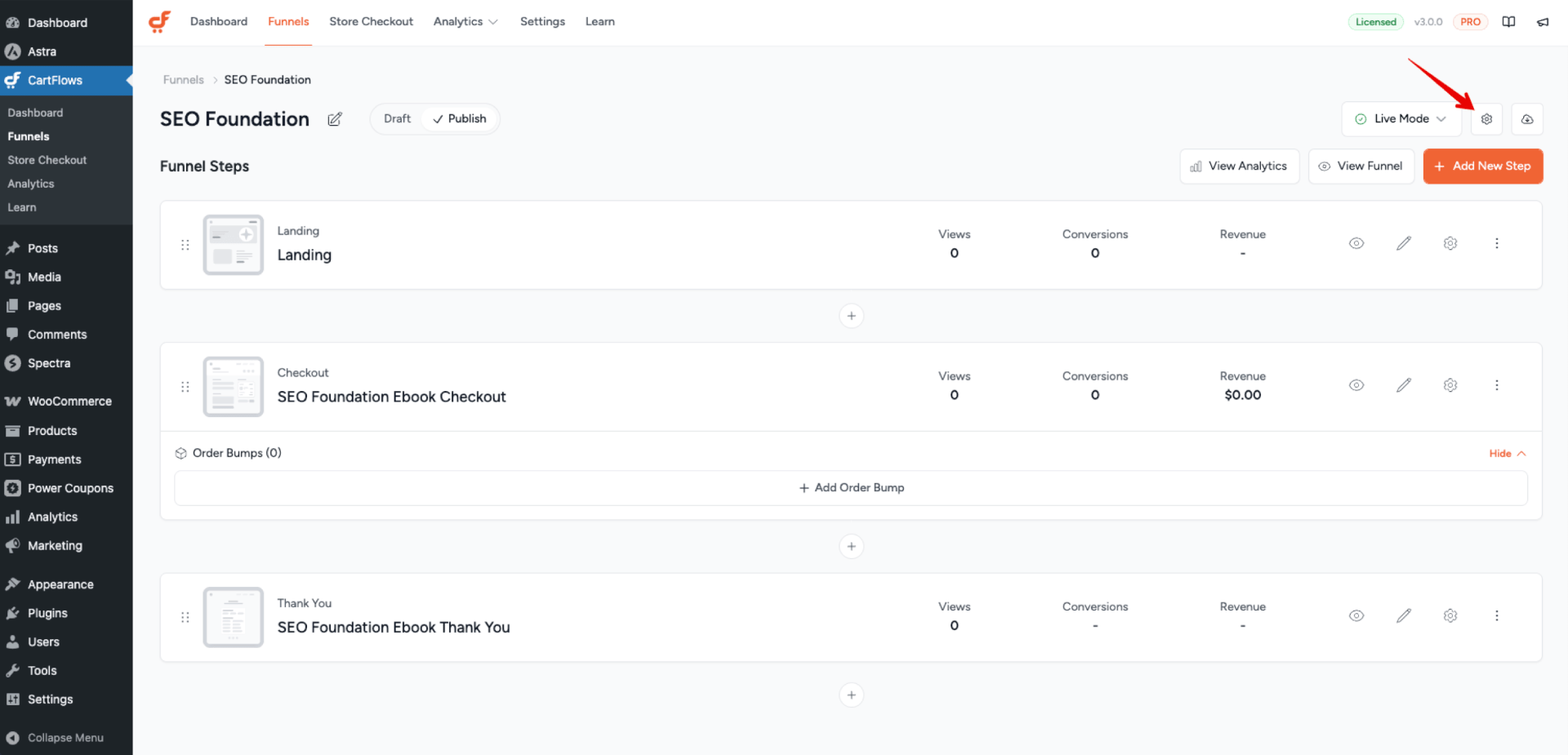Edit the Ebook Checkout step pencil icon
The width and height of the screenshot is (1568, 755).
(1404, 385)
